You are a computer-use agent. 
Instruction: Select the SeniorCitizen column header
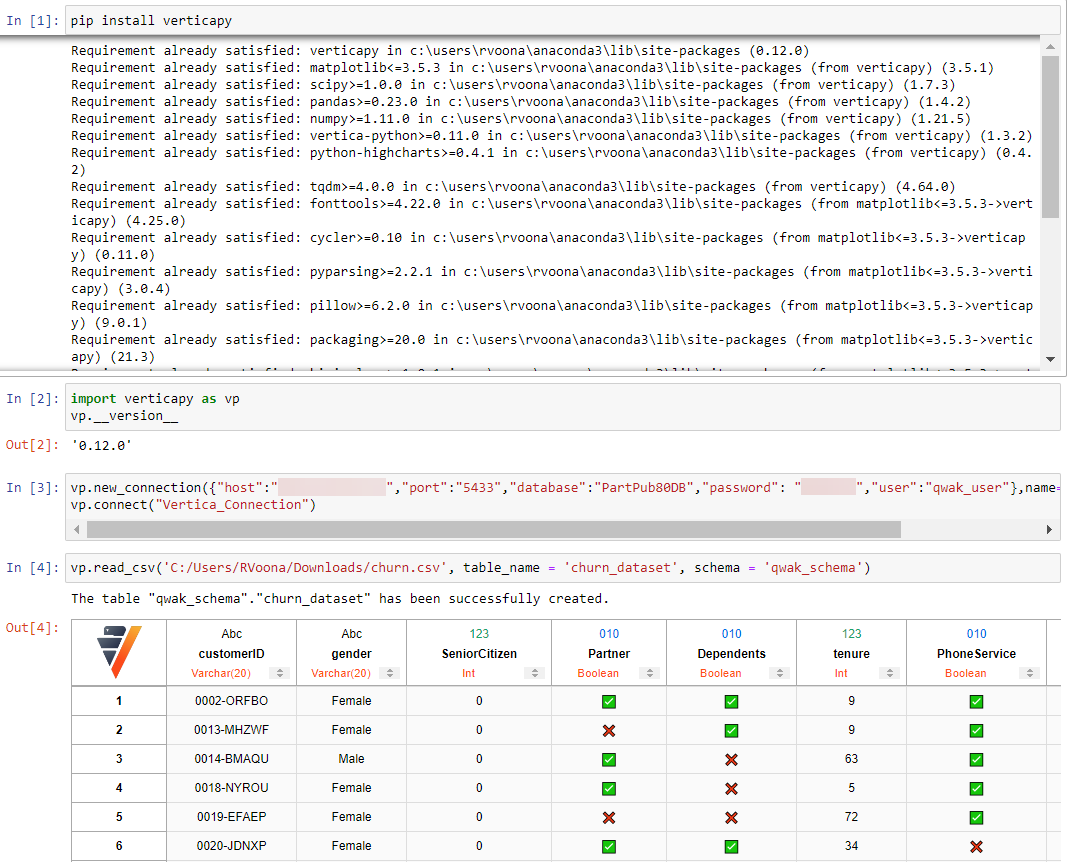[480, 654]
